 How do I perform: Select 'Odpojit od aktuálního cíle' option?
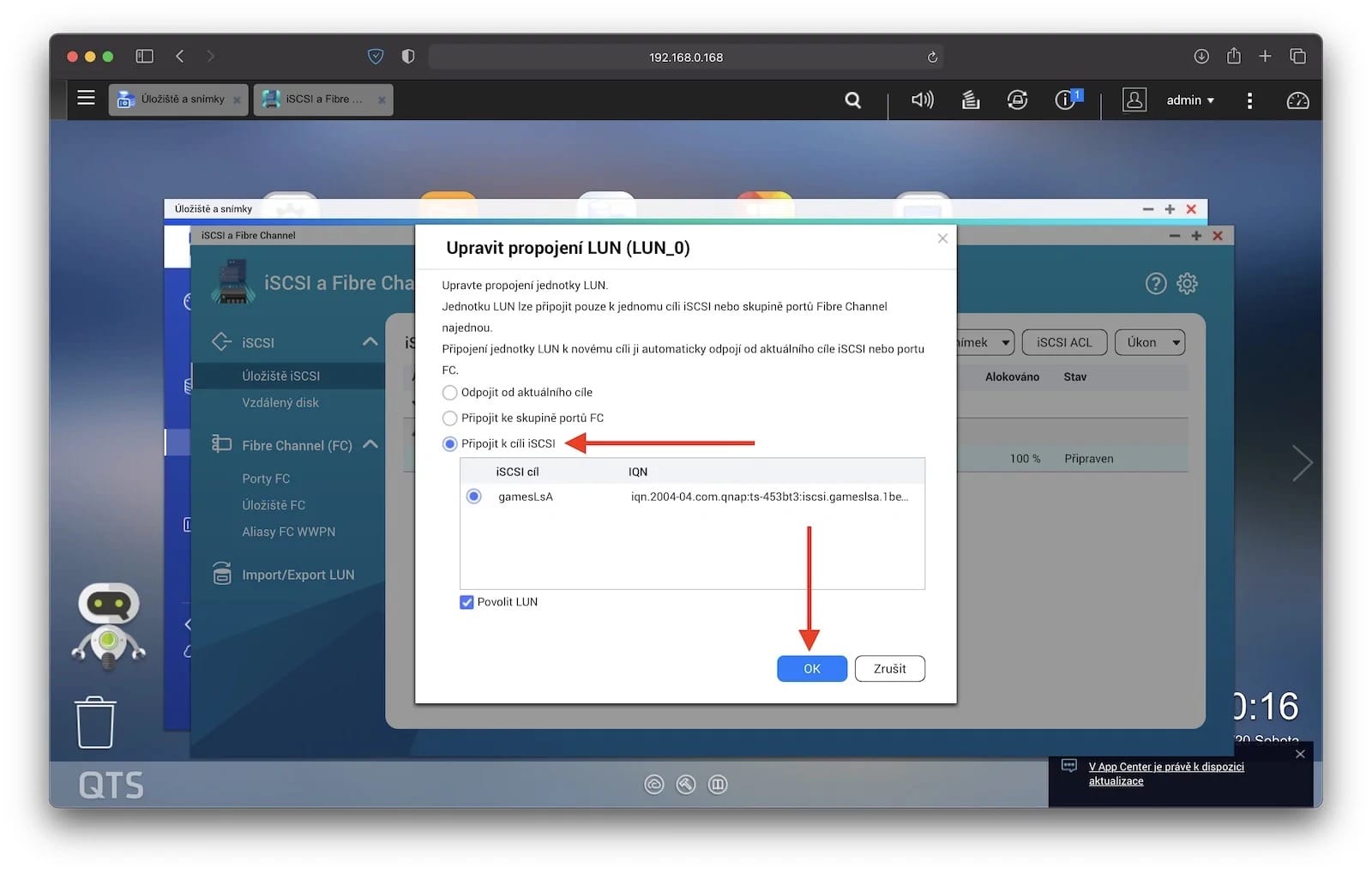(449, 393)
